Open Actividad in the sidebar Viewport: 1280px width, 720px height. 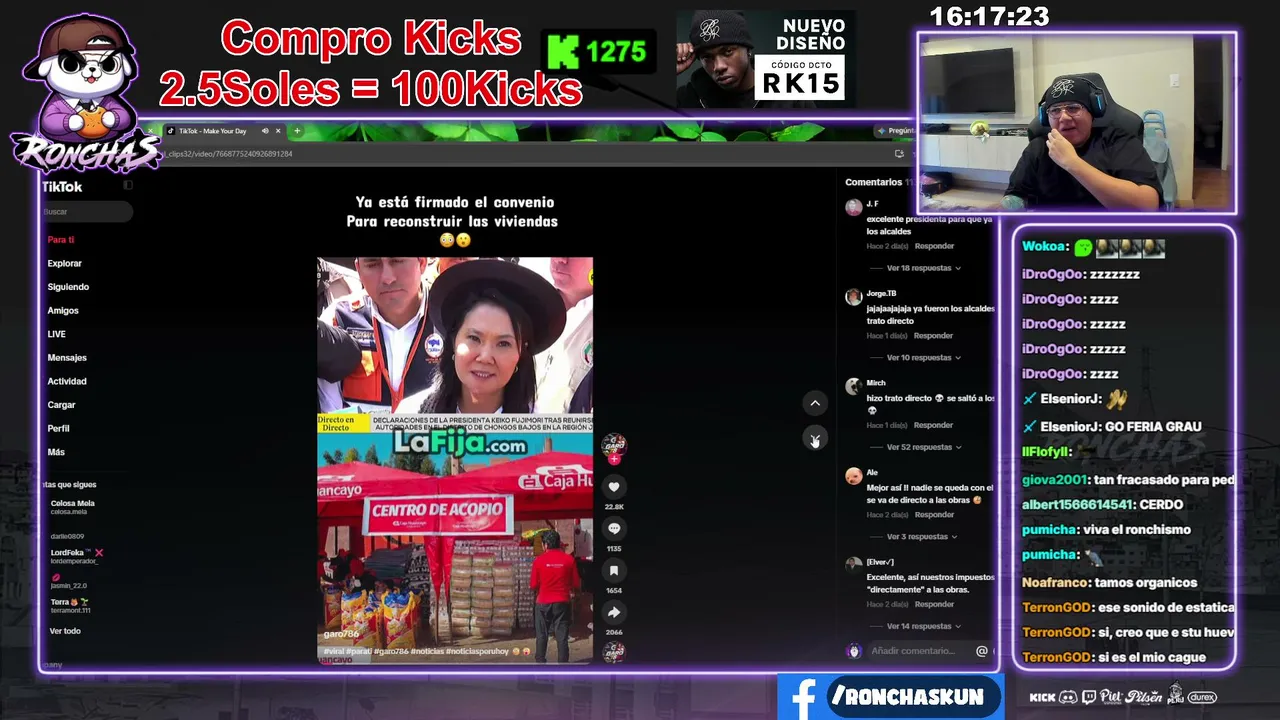[x=67, y=381]
